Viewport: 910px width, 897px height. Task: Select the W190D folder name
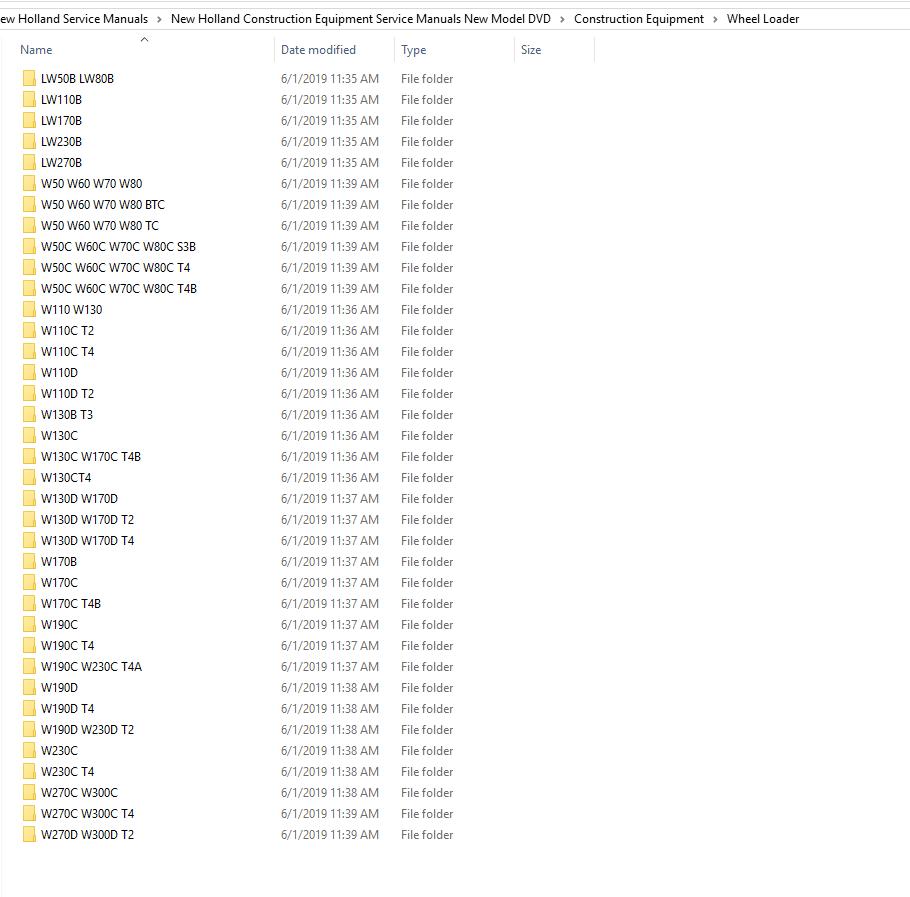[x=59, y=688]
